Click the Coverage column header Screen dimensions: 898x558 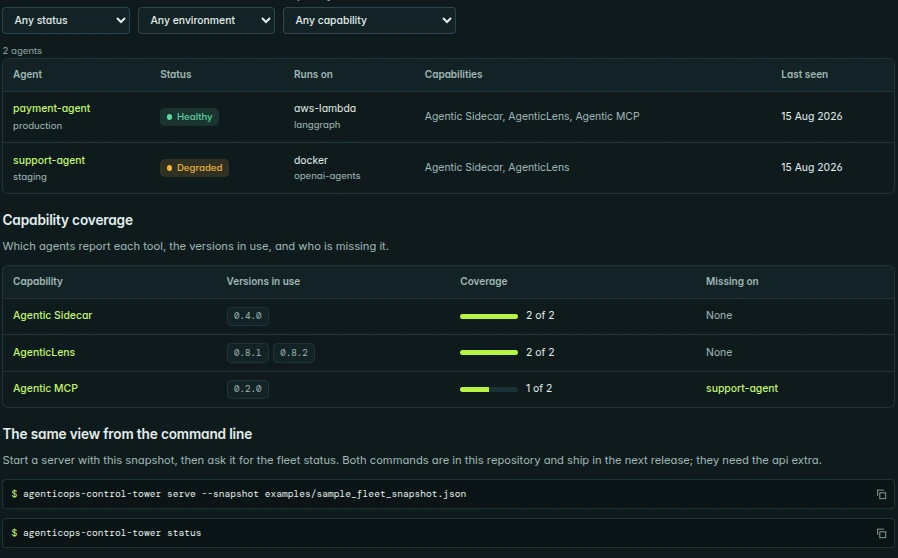[483, 281]
